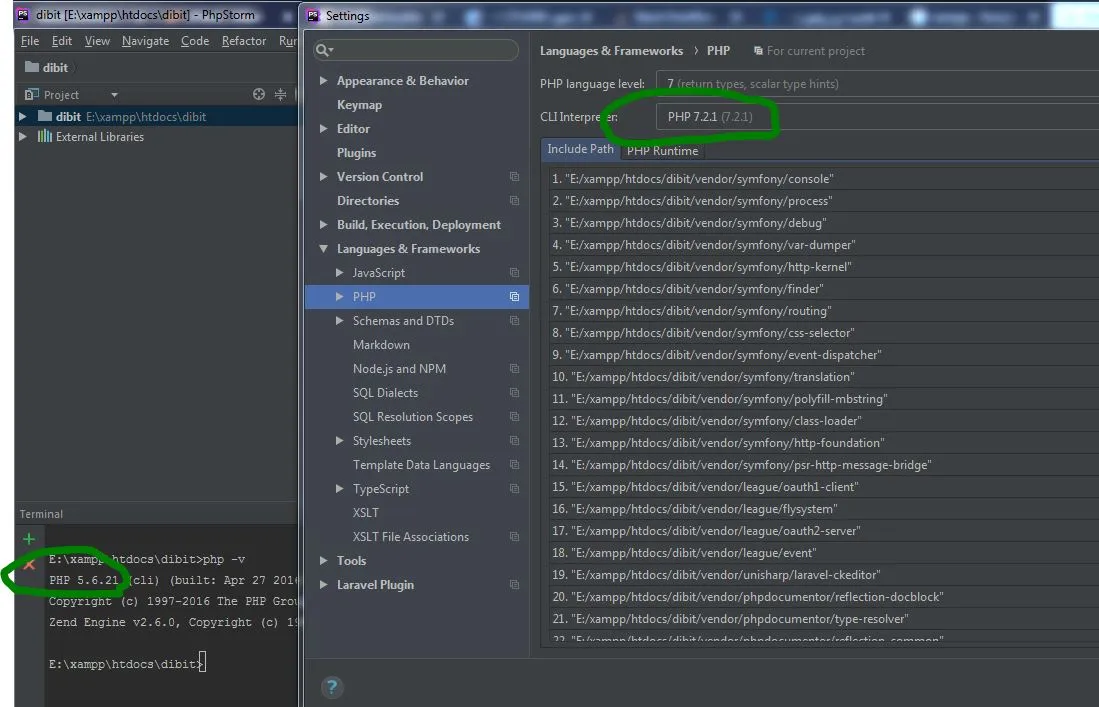Select Plugins in settings tree
Screen dimensions: 1099x707
coord(356,153)
